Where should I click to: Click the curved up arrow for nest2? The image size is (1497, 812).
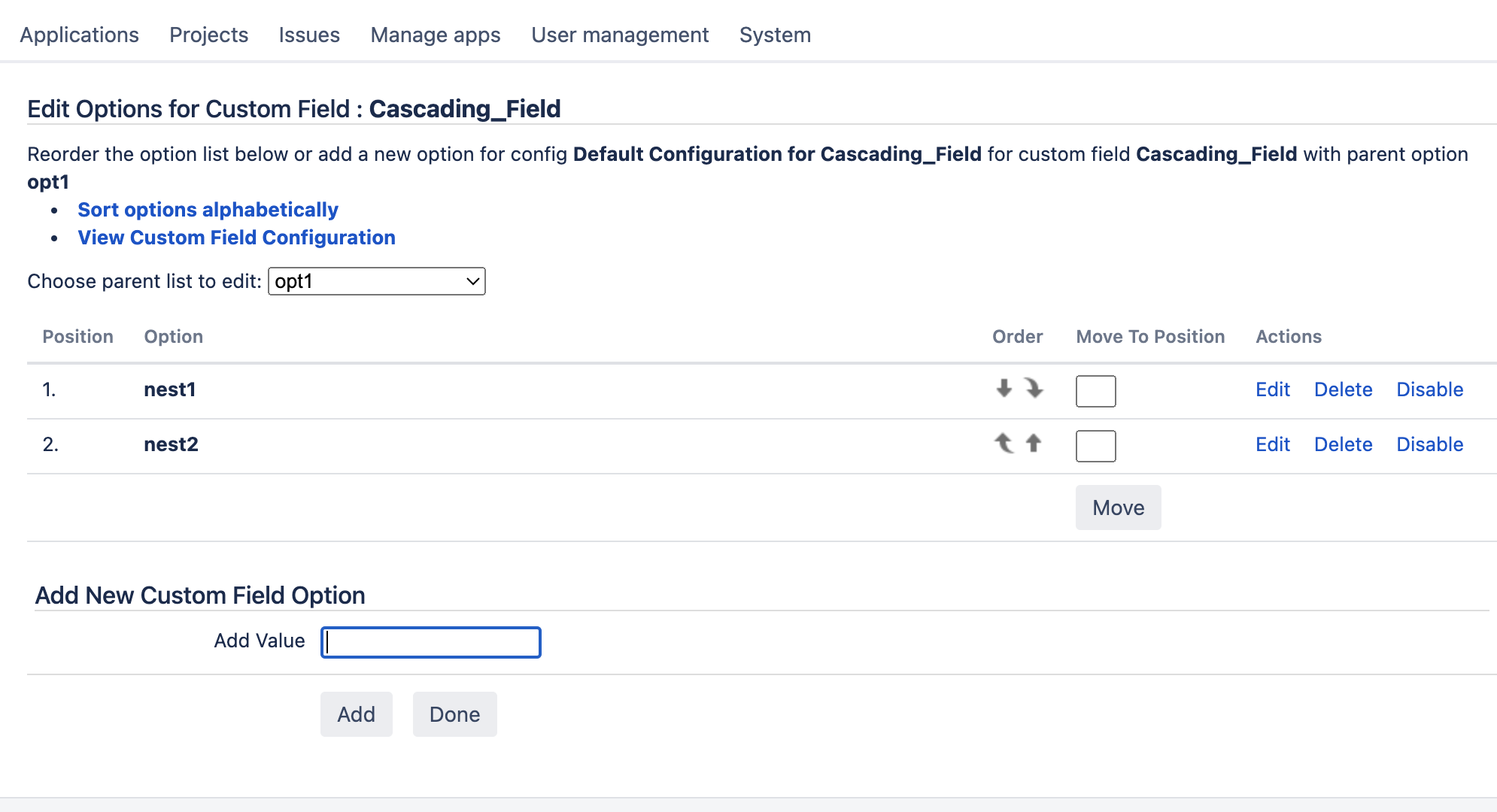(1004, 444)
